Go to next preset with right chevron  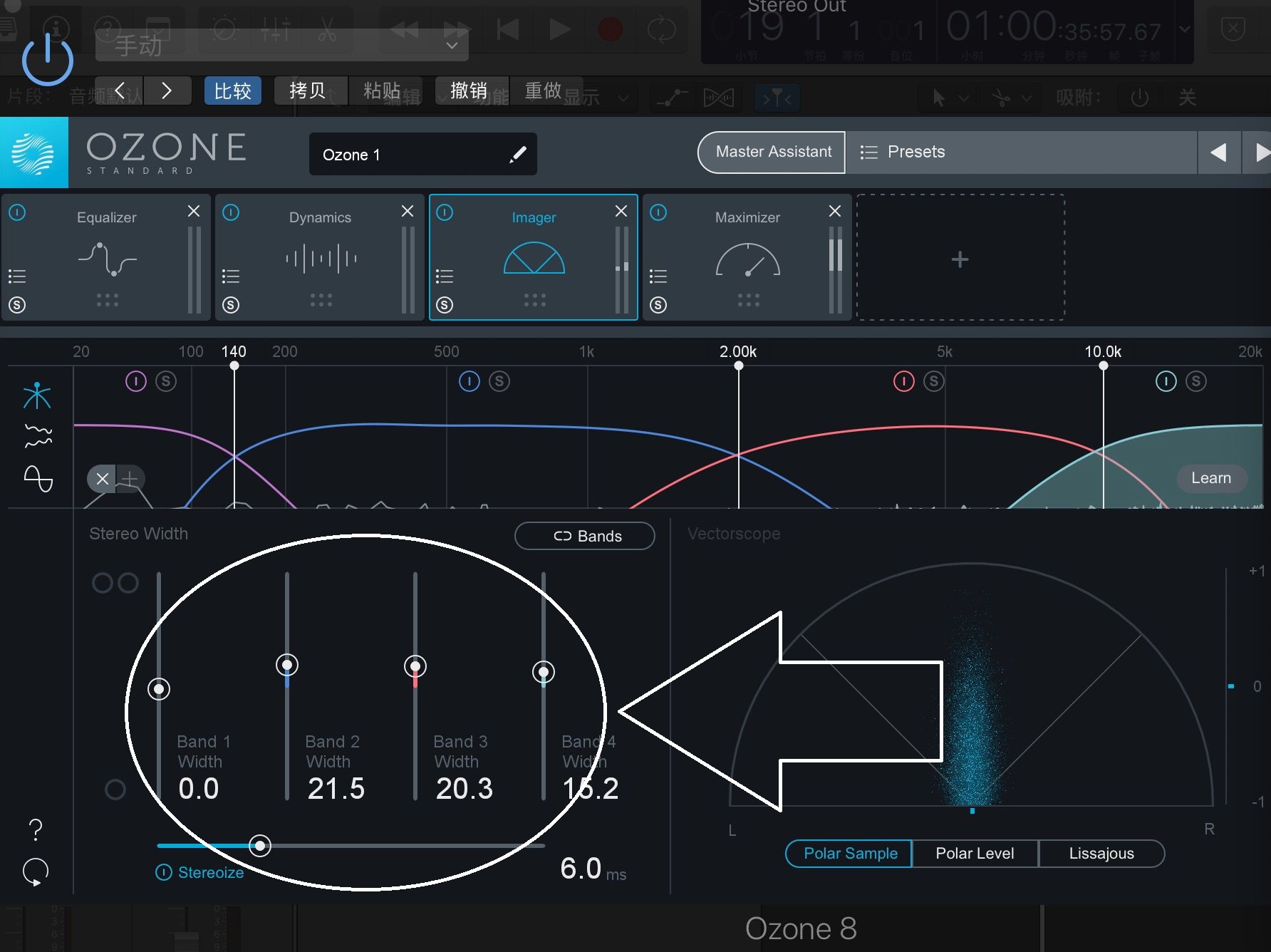point(167,90)
